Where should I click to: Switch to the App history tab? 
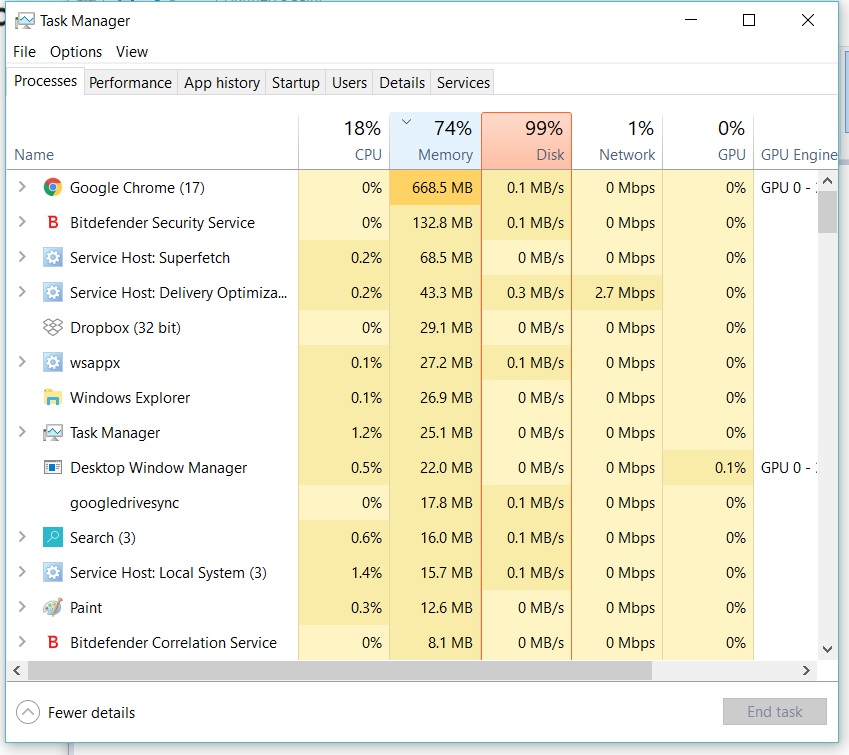(222, 83)
